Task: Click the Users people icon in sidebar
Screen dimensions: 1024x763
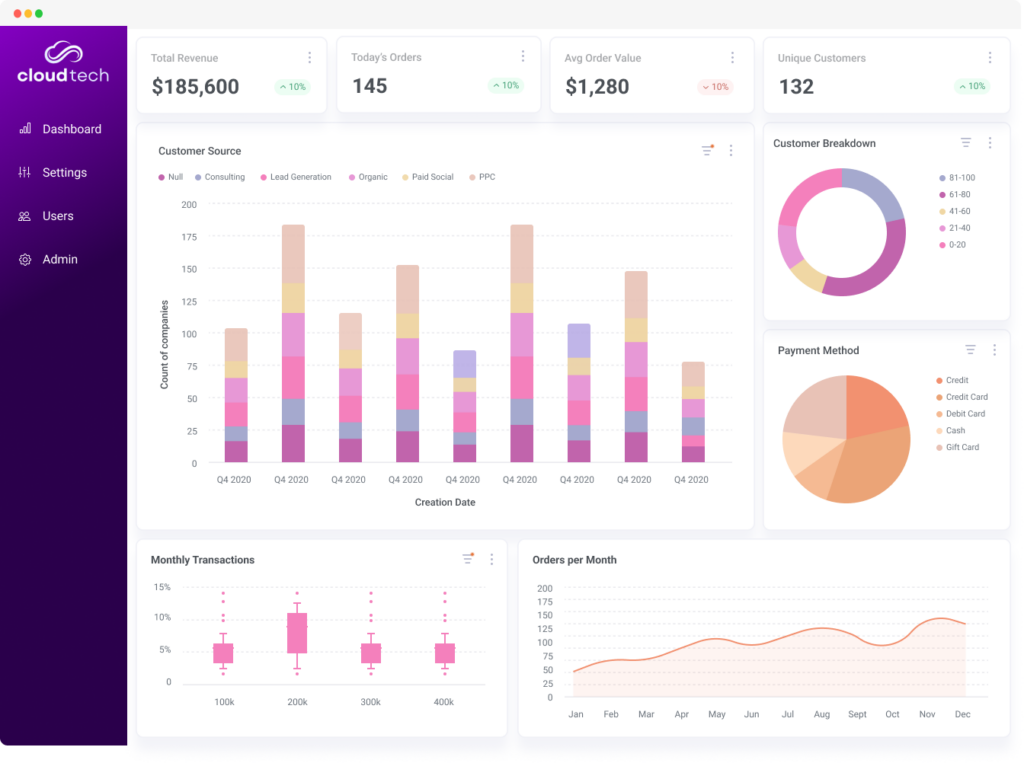Action: point(25,216)
